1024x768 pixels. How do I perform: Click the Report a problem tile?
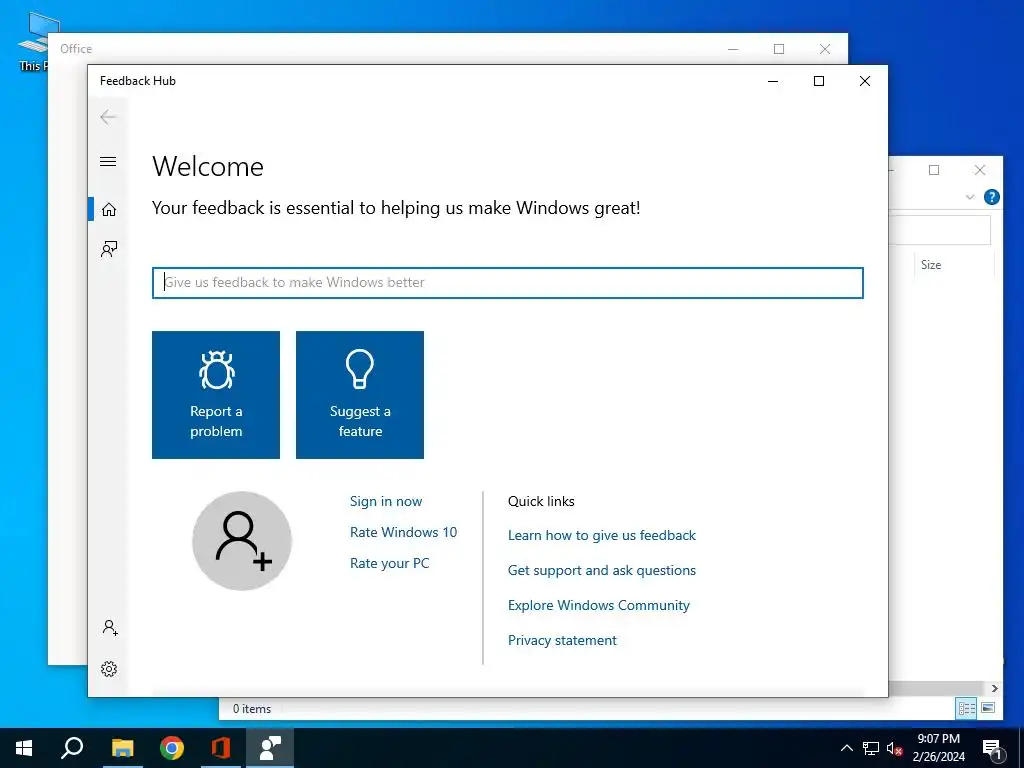(216, 395)
